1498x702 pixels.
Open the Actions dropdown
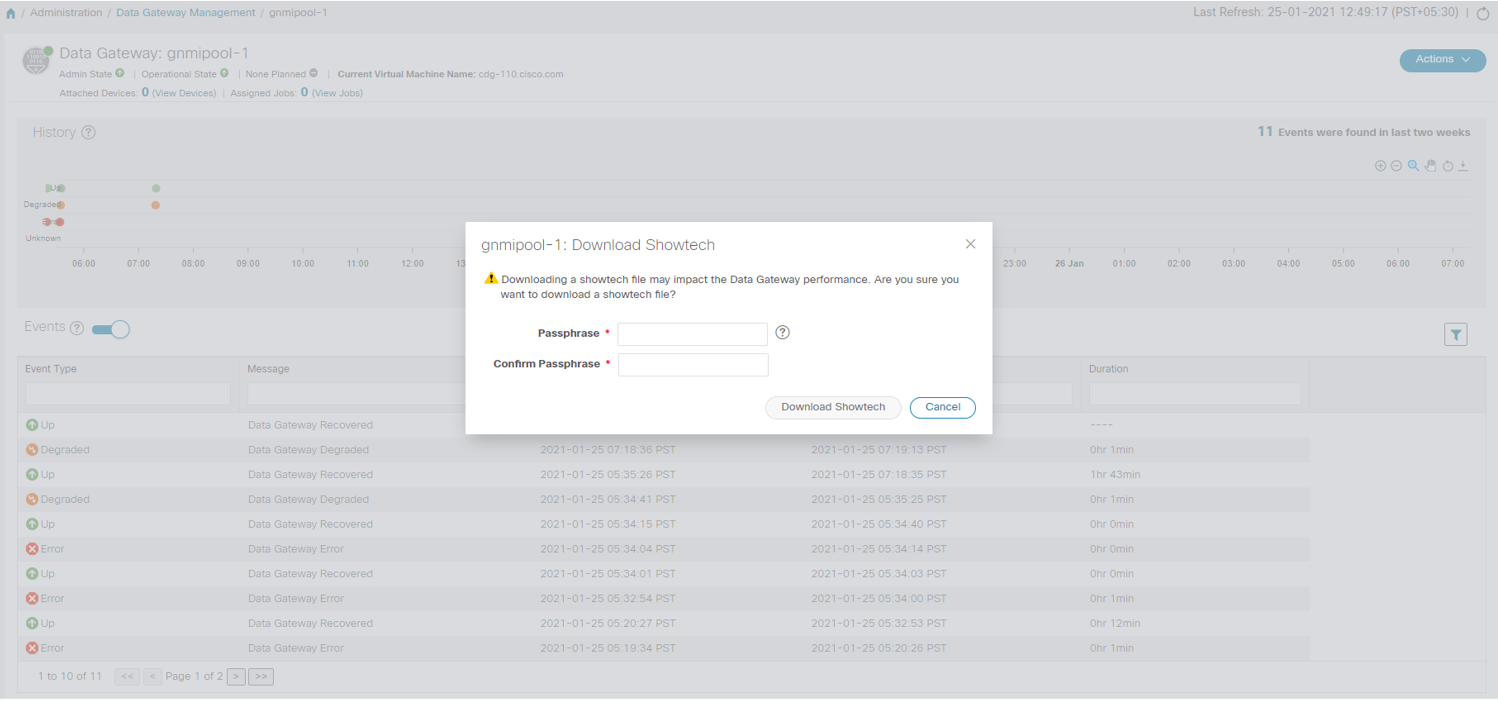point(1442,60)
